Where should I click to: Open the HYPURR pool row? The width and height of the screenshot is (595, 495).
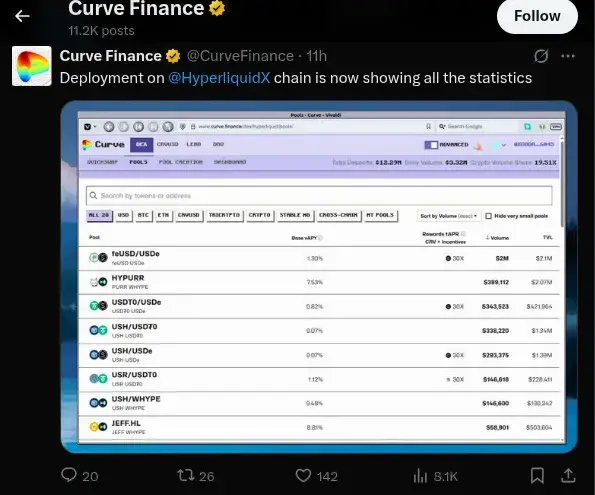pos(319,282)
